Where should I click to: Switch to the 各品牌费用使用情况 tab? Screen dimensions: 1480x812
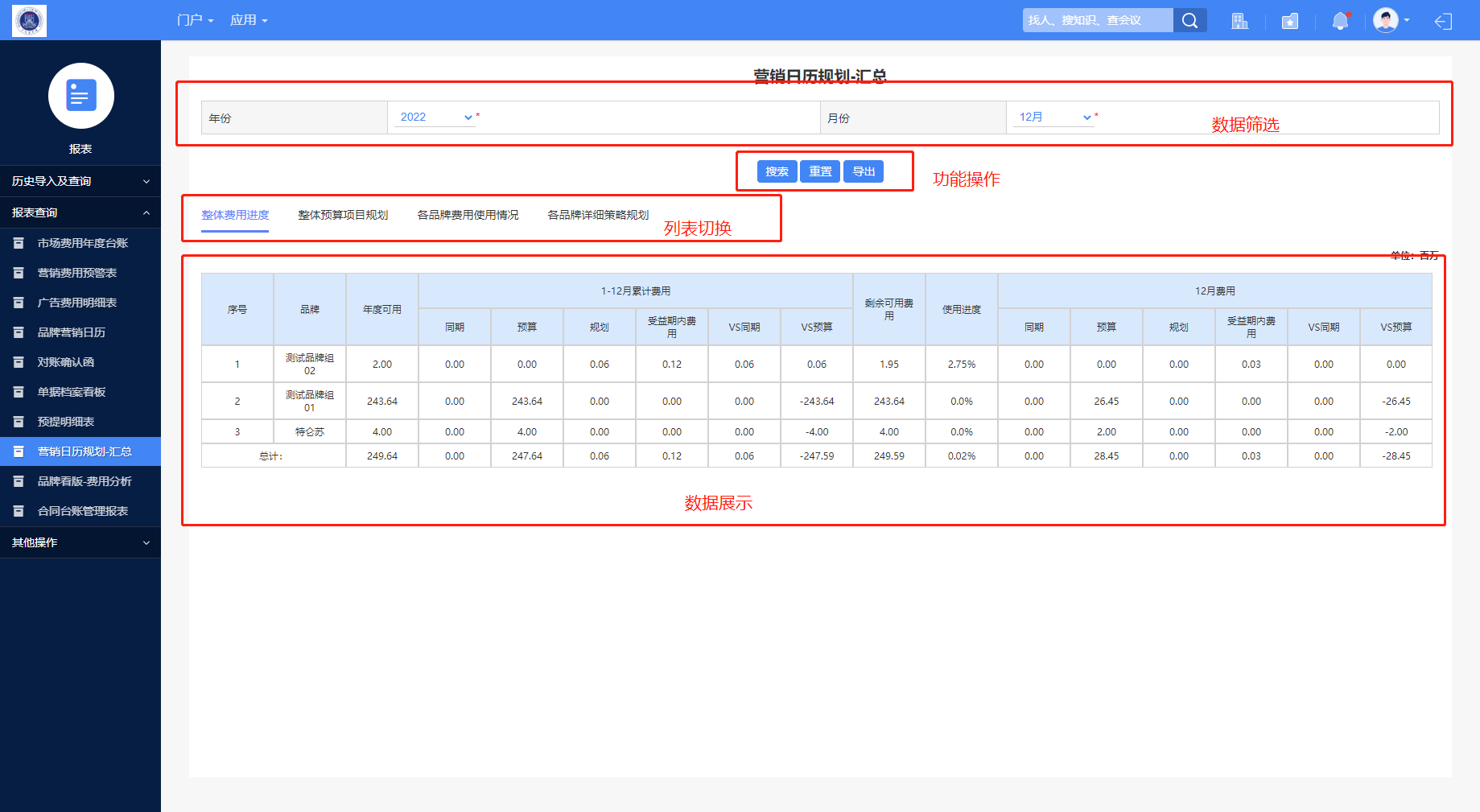tap(468, 215)
